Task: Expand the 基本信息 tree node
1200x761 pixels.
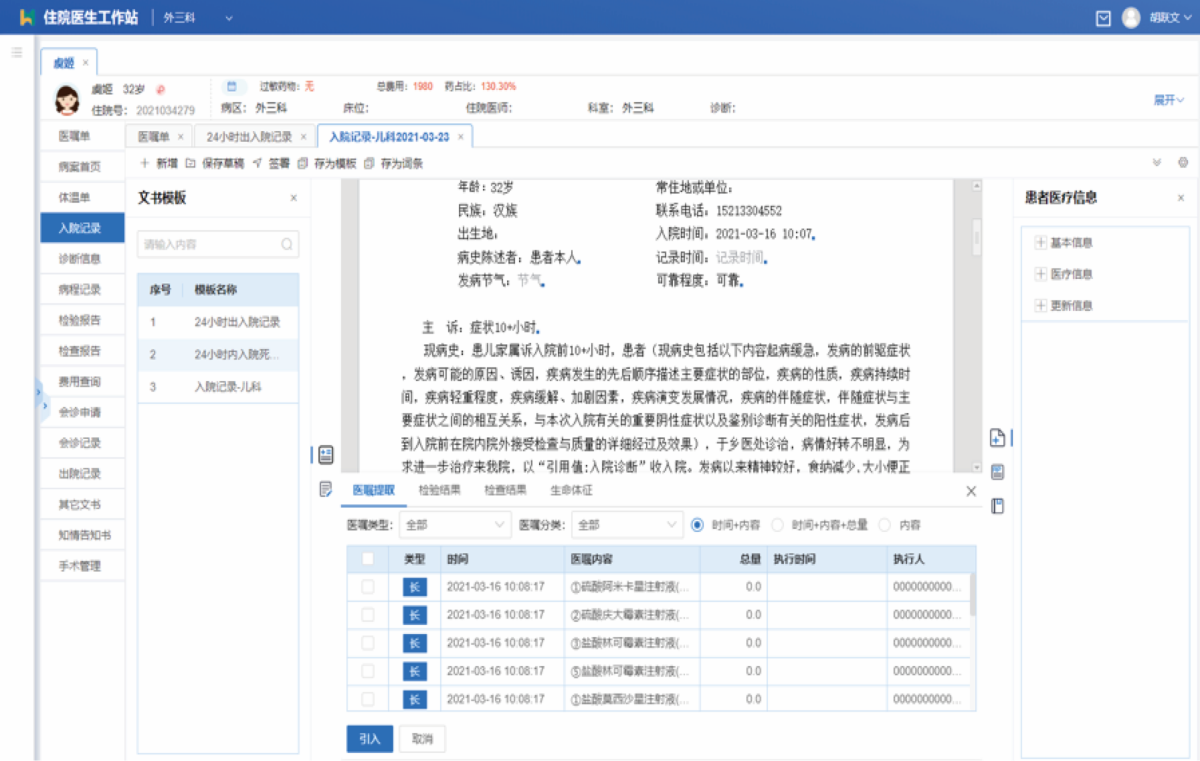Action: (1040, 243)
